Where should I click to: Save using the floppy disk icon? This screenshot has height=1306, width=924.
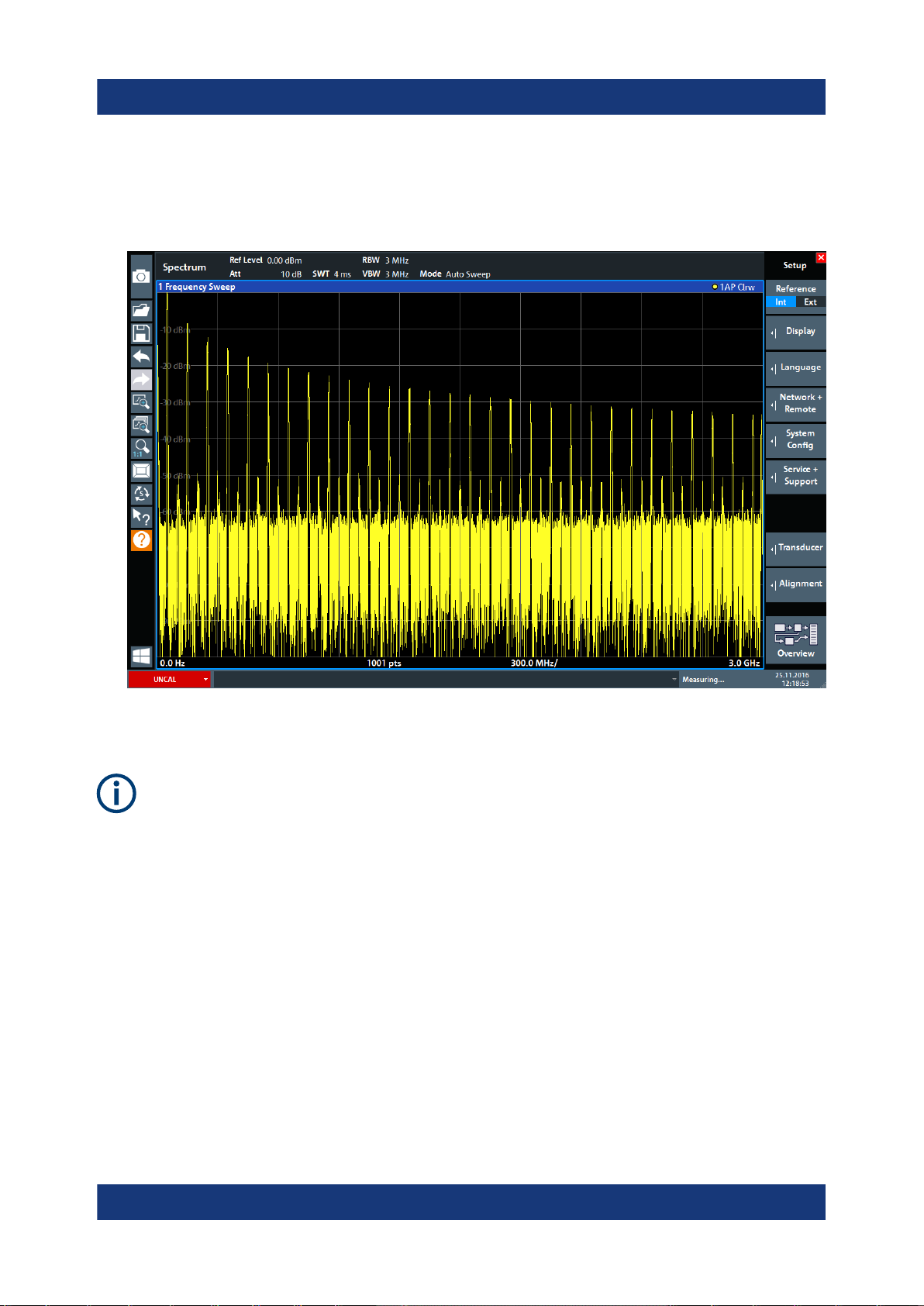141,333
